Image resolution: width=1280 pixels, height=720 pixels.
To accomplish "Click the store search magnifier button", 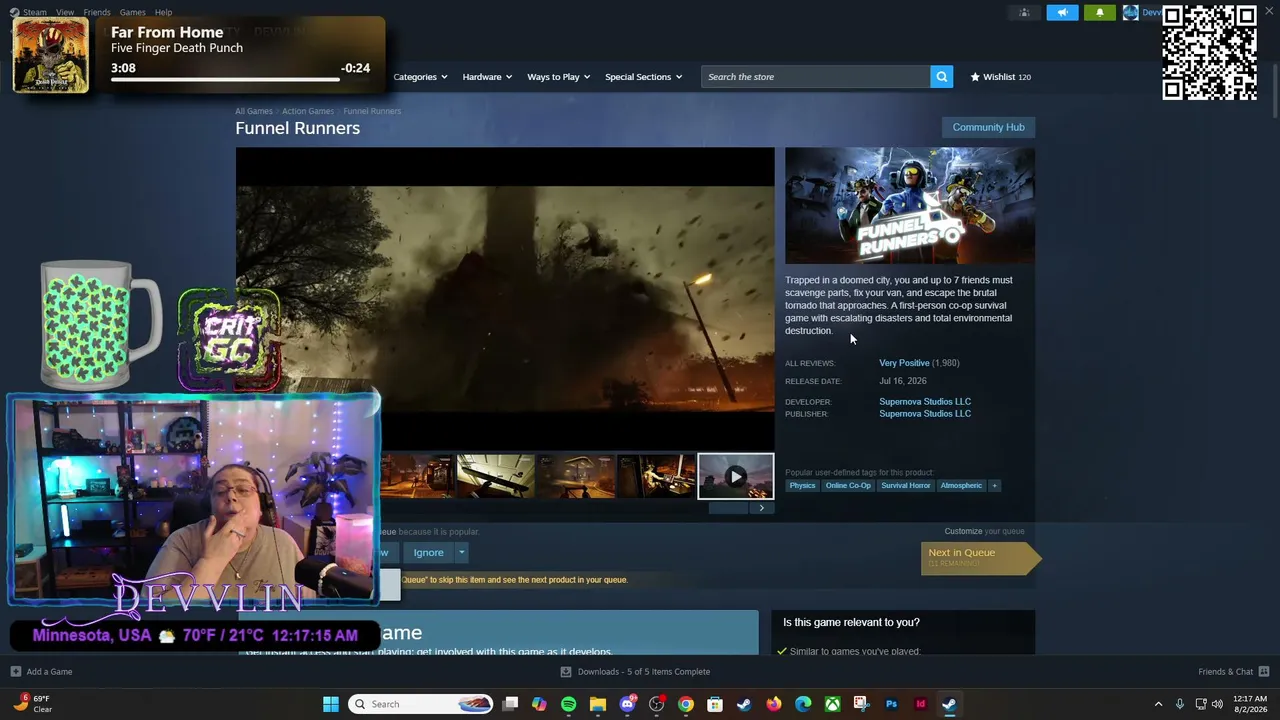I will pos(941,77).
